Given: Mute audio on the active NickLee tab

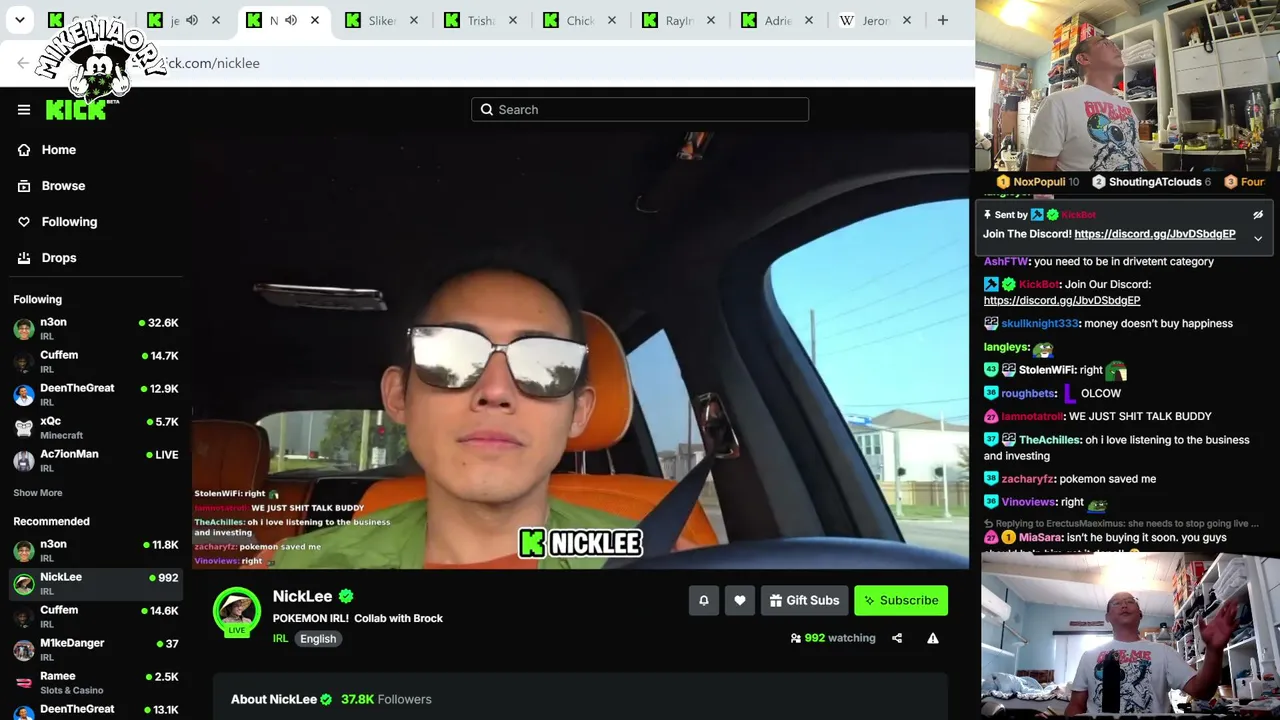Looking at the screenshot, I should point(291,20).
